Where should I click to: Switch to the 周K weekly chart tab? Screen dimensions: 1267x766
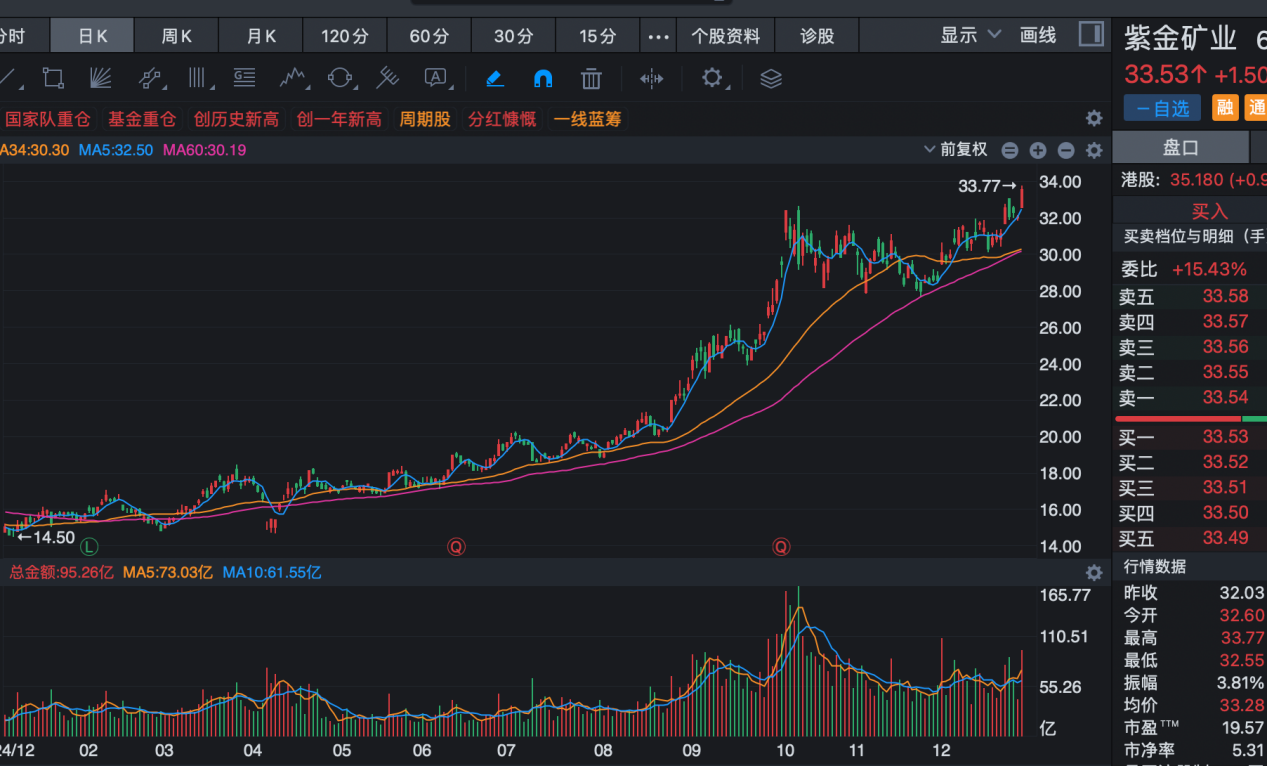click(x=177, y=36)
